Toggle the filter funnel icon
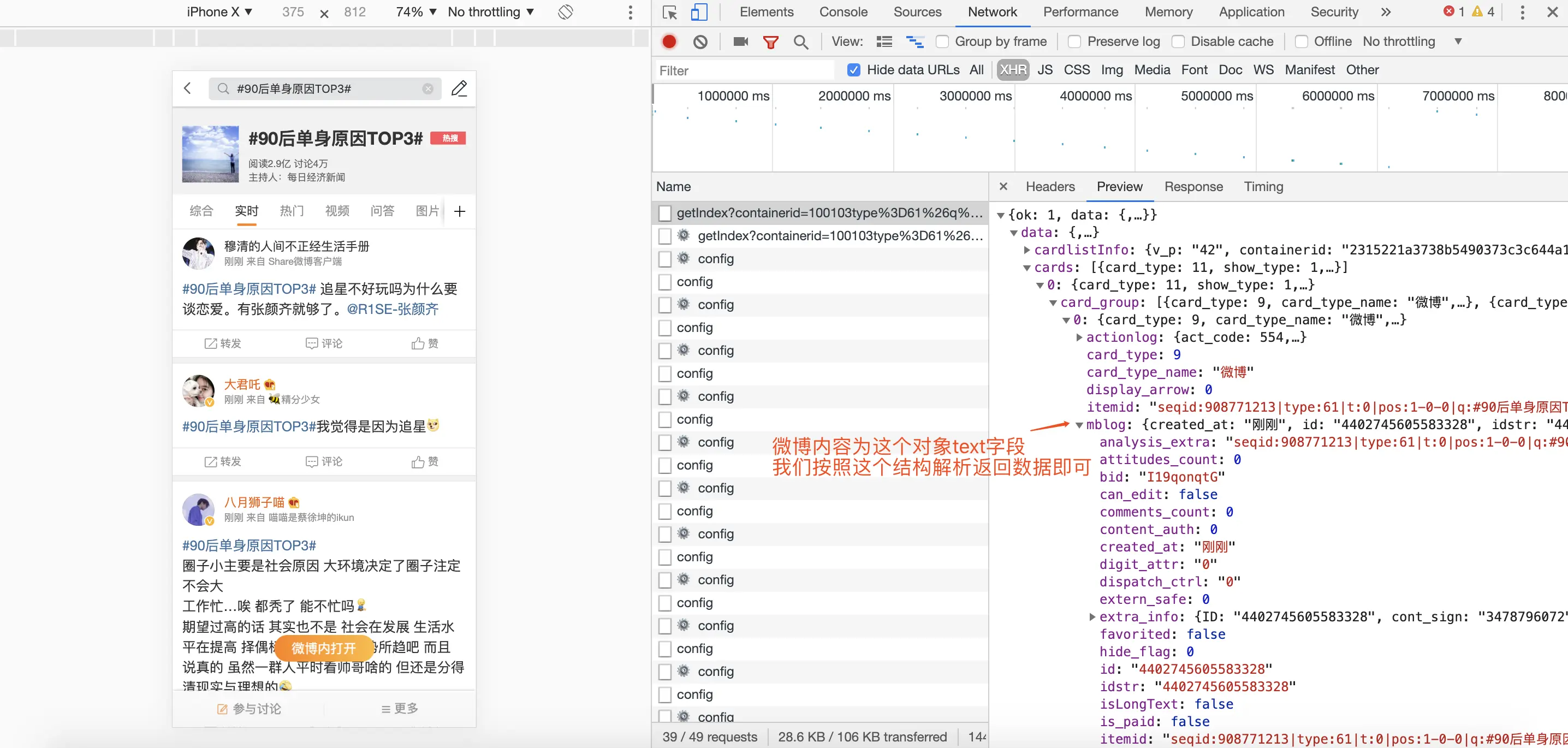 [x=770, y=41]
